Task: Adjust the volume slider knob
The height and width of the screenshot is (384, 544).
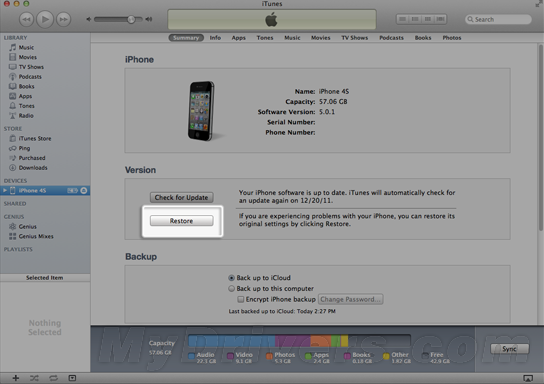Action: 131,19
